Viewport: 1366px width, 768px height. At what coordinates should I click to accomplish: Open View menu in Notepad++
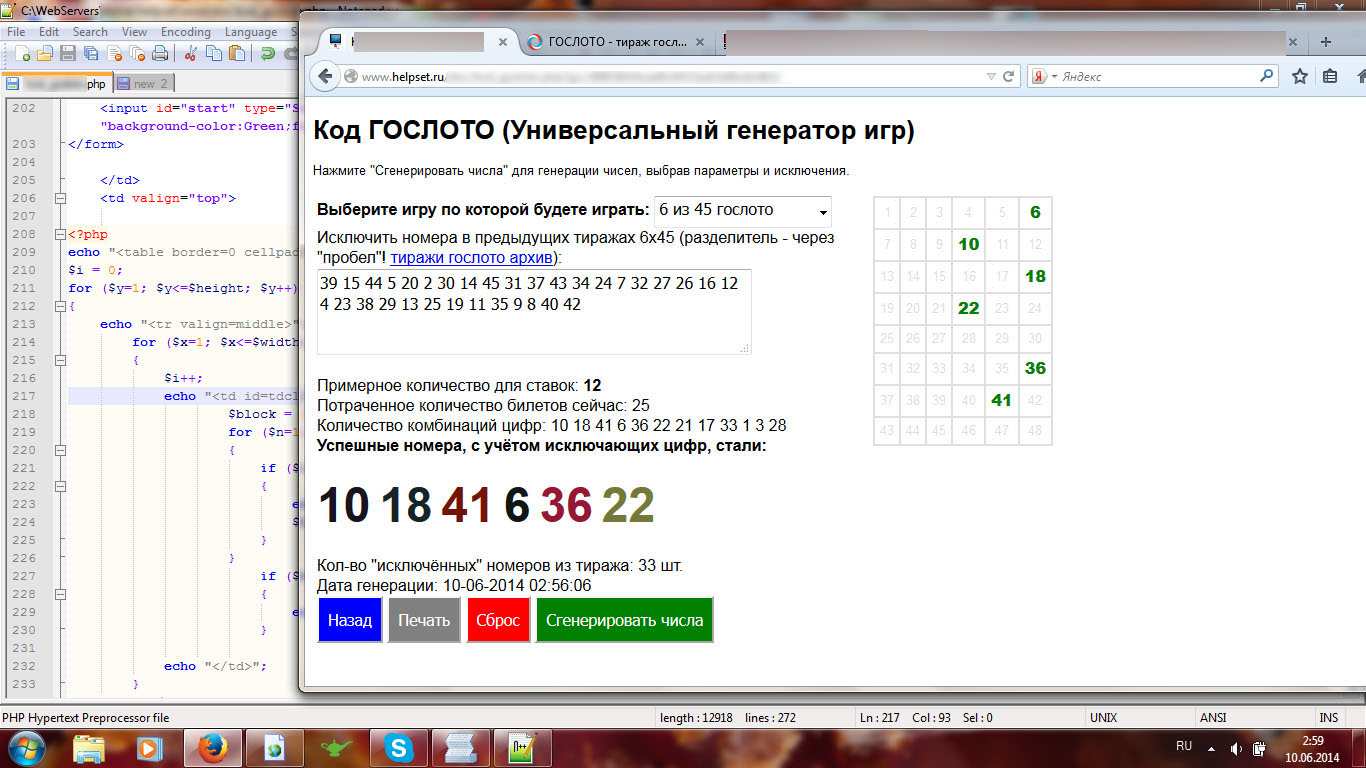click(x=134, y=32)
